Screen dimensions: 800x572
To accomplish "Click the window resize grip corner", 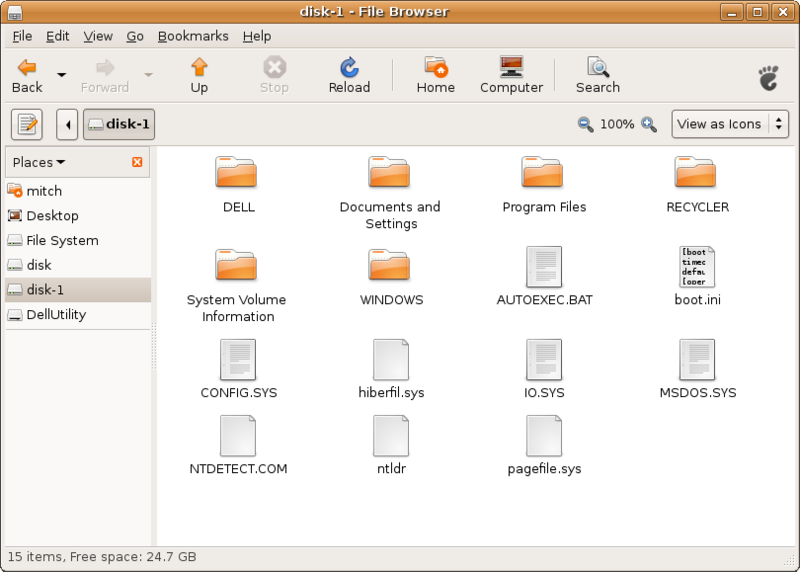I will tap(790, 561).
